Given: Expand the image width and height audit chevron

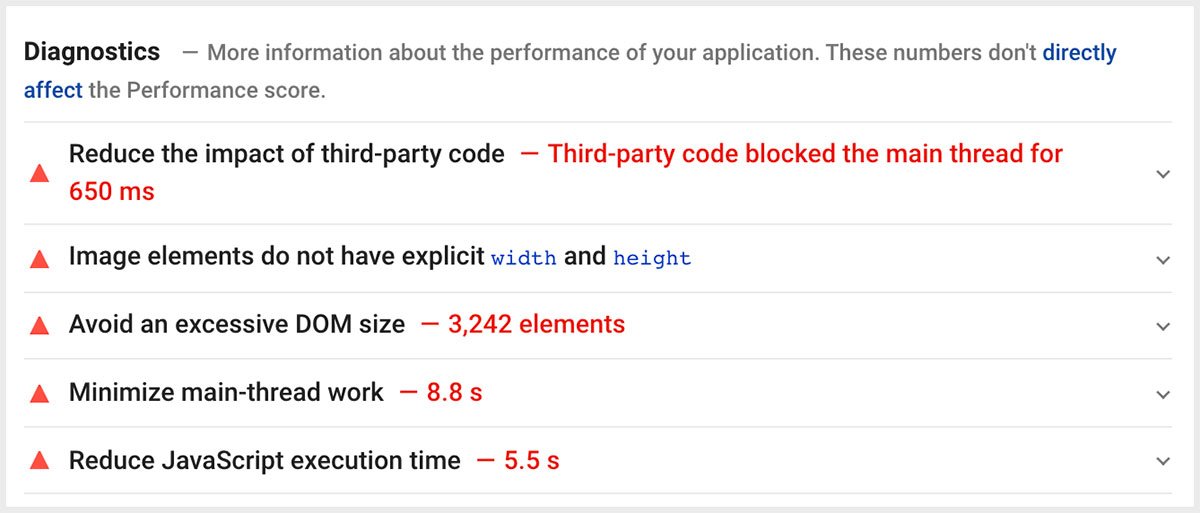Looking at the screenshot, I should pos(1162,259).
